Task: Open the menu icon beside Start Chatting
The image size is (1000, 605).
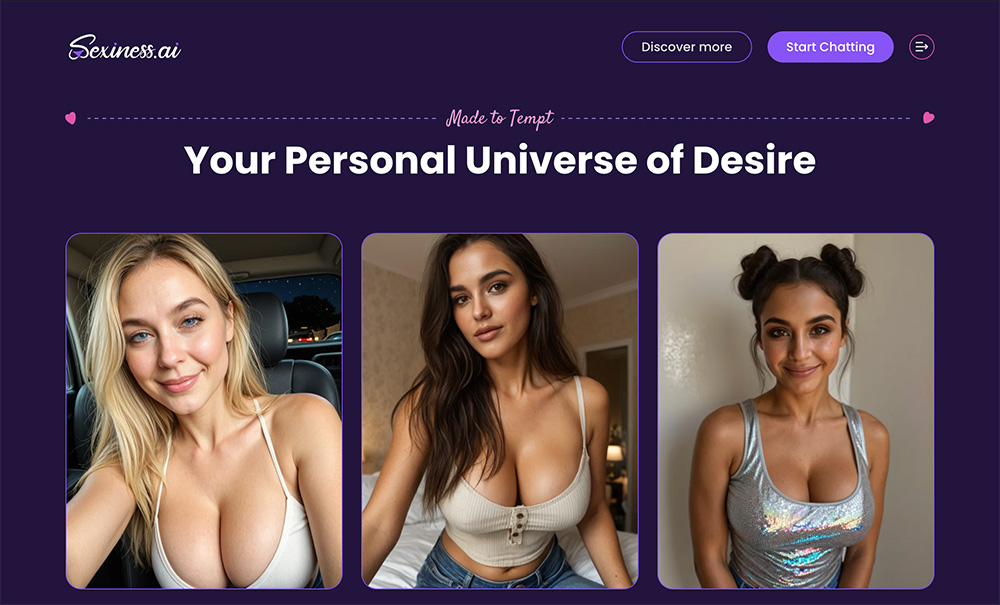Action: click(x=922, y=47)
